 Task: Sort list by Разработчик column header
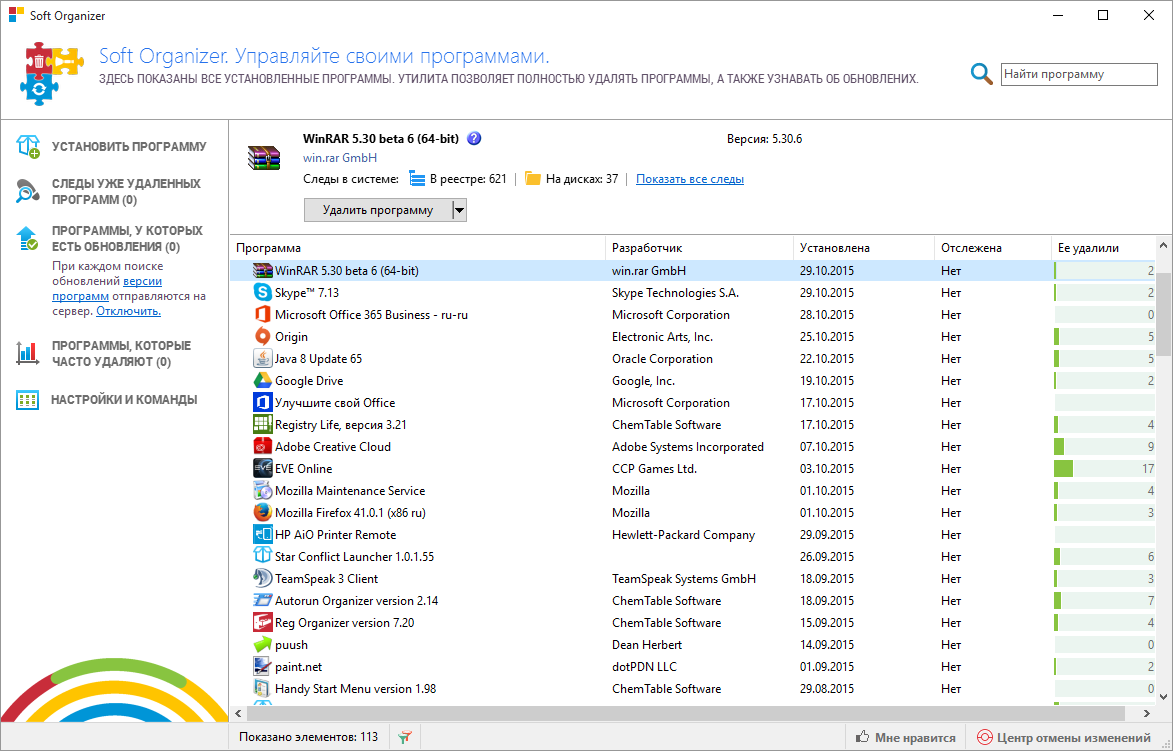[x=647, y=248]
